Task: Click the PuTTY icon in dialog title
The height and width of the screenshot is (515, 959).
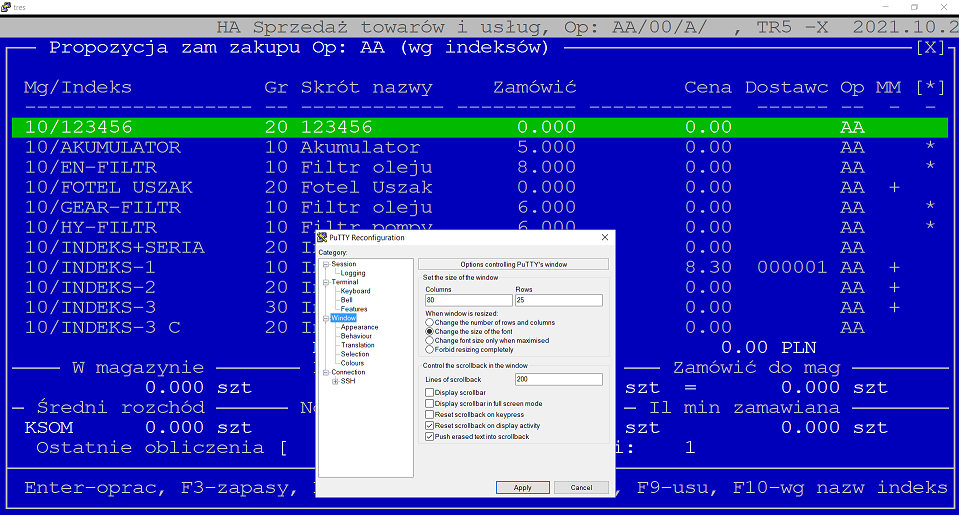Action: coord(322,237)
